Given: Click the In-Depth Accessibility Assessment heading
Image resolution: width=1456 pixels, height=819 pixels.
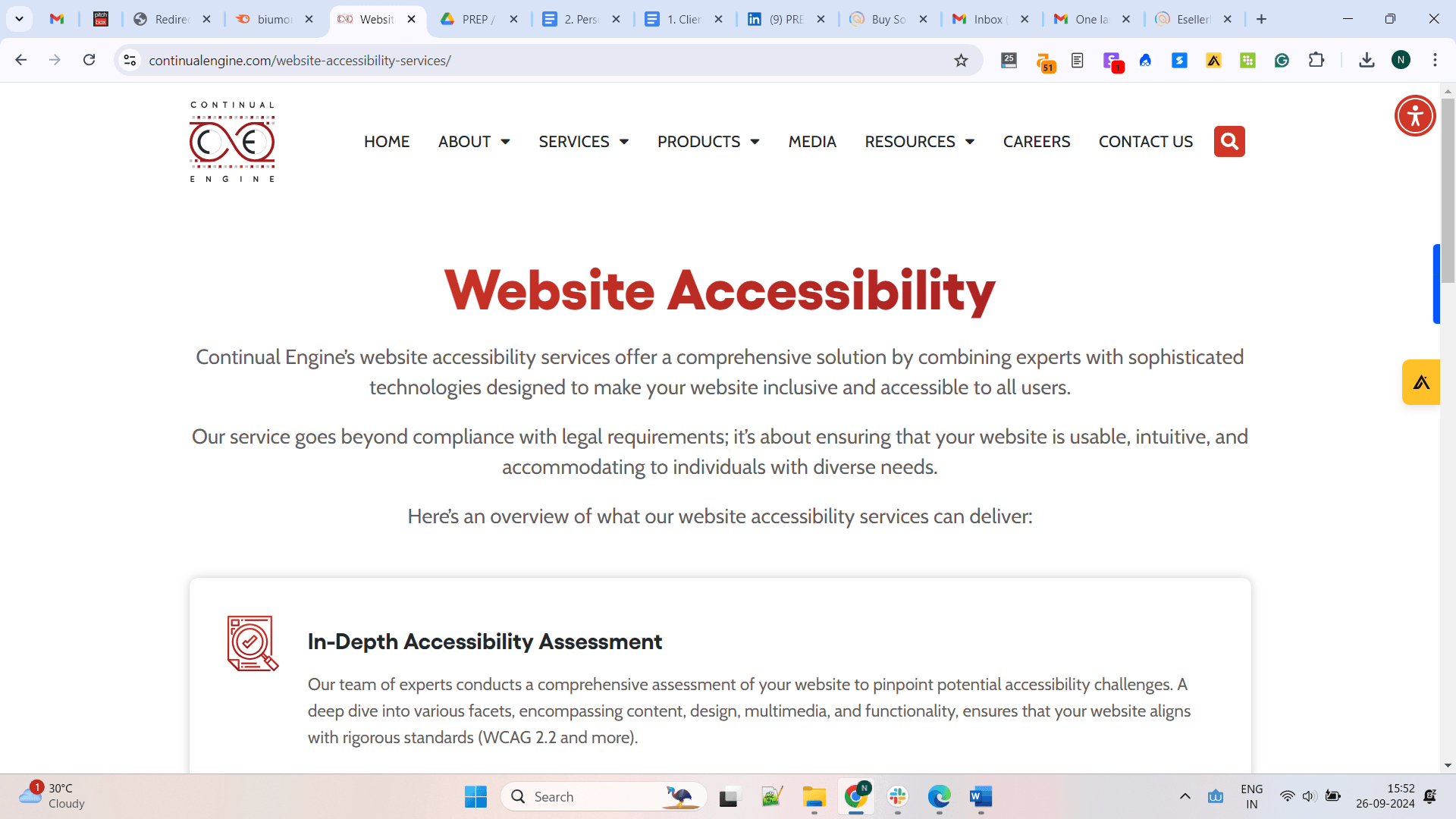Looking at the screenshot, I should tap(485, 642).
